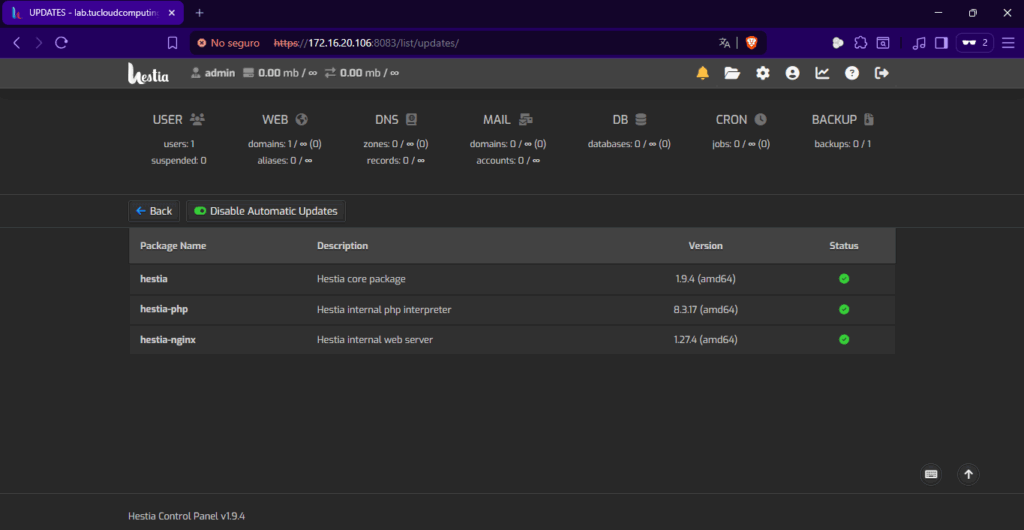Bookmark this page icon

point(172,43)
